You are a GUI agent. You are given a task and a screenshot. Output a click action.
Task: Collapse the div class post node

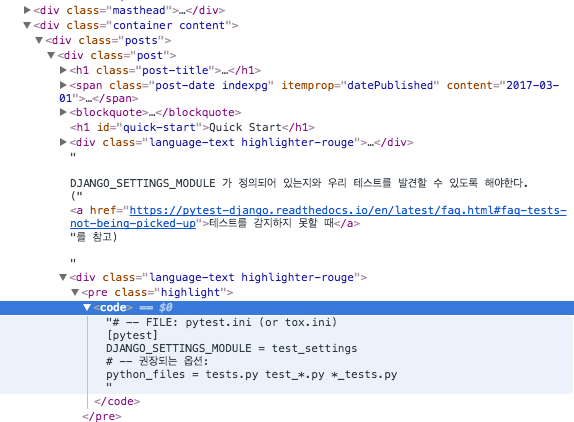point(51,55)
